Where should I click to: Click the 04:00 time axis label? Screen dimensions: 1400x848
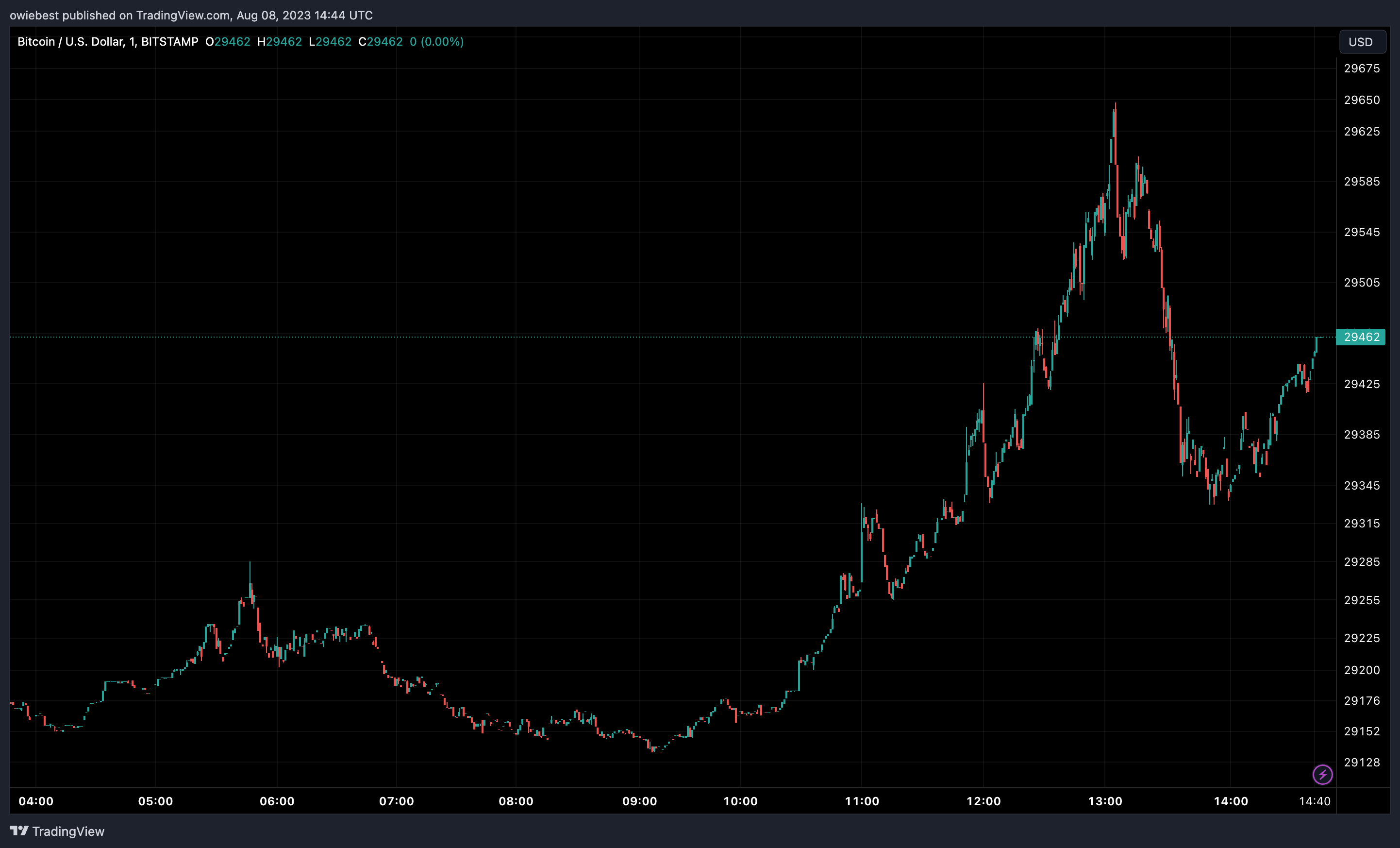tap(36, 801)
